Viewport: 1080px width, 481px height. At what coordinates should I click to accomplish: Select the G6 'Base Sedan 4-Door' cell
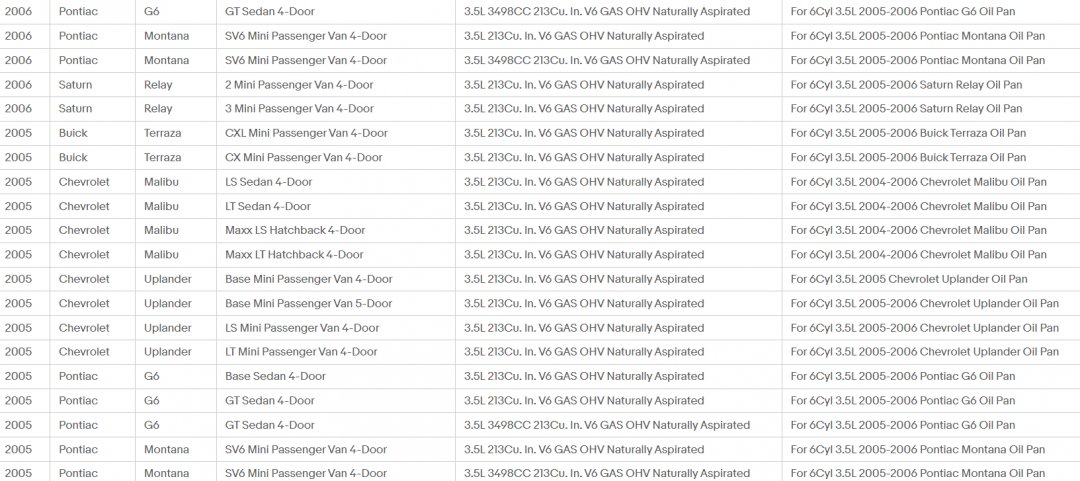(x=335, y=376)
